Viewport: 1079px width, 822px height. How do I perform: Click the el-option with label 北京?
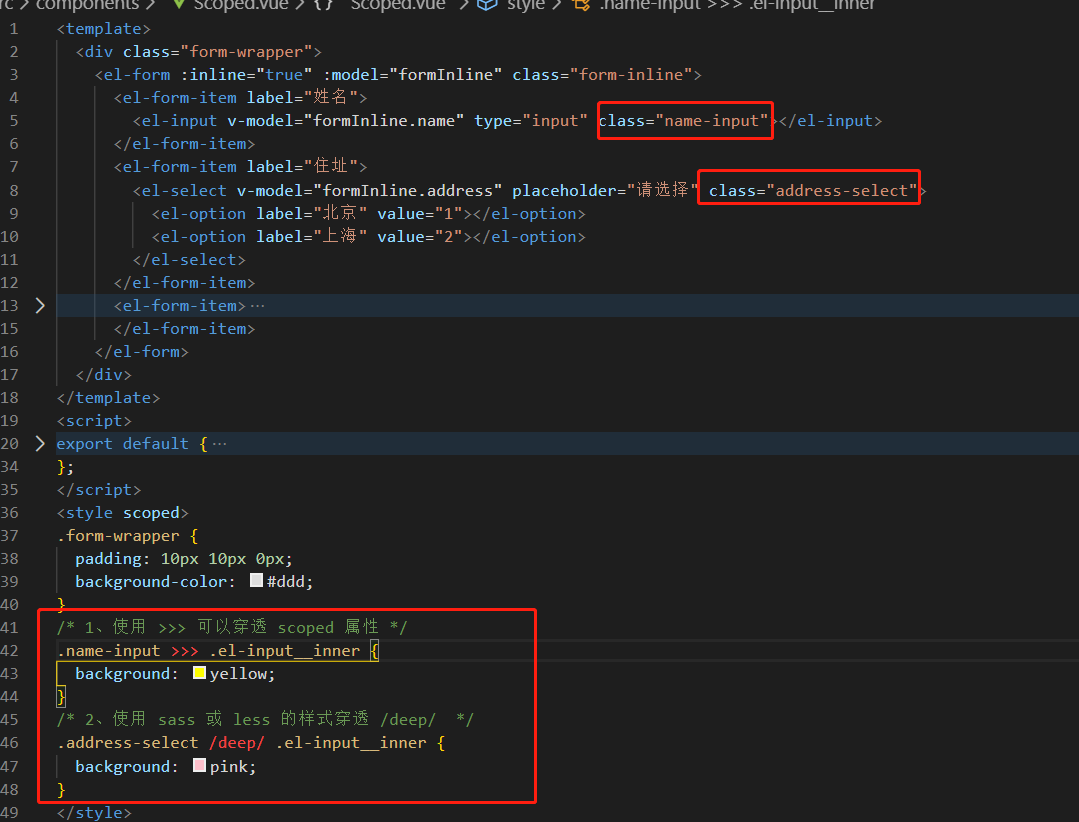(x=368, y=214)
